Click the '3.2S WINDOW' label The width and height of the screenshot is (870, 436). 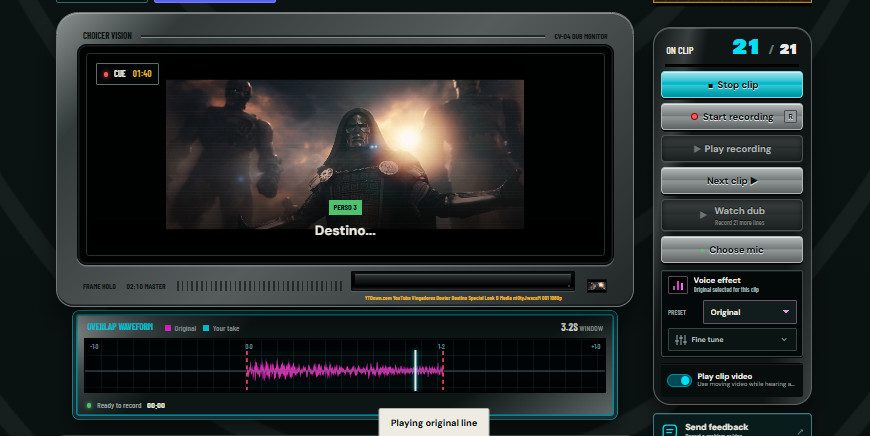(x=581, y=327)
